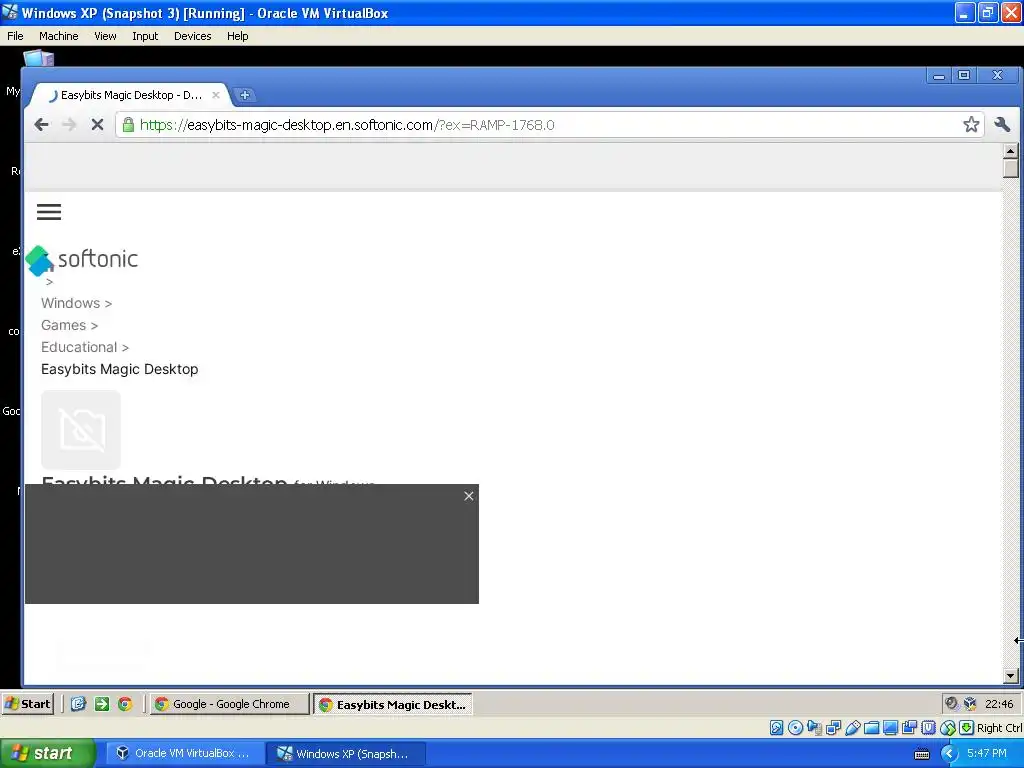Image resolution: width=1024 pixels, height=768 pixels.
Task: Select the Easybits Magic Desktop browser tab
Action: [131, 95]
